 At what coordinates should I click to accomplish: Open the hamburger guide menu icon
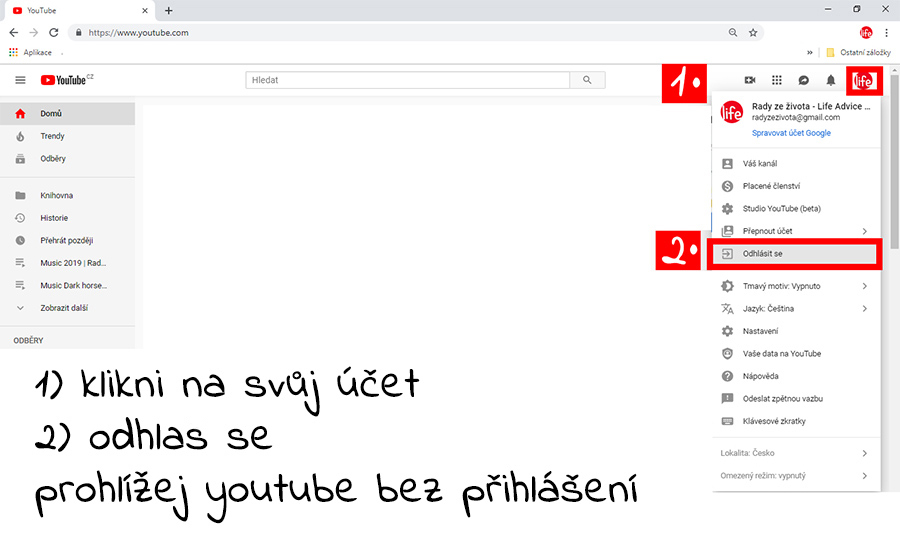(x=20, y=80)
